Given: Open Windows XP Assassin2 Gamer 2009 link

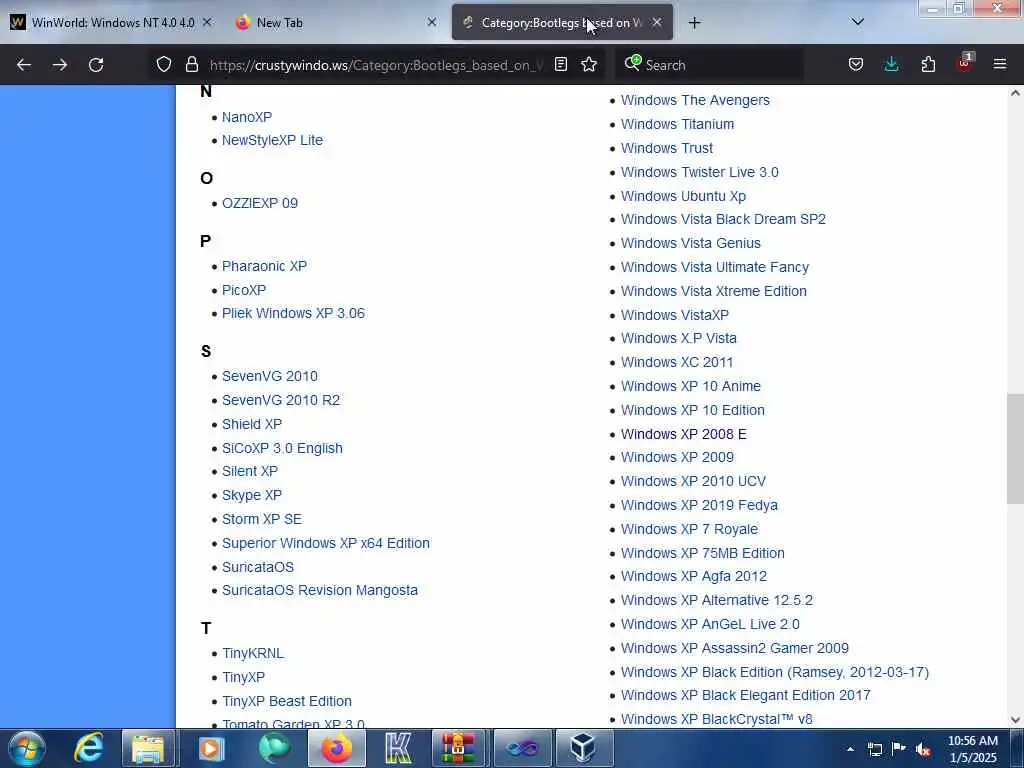Looking at the screenshot, I should (x=735, y=648).
